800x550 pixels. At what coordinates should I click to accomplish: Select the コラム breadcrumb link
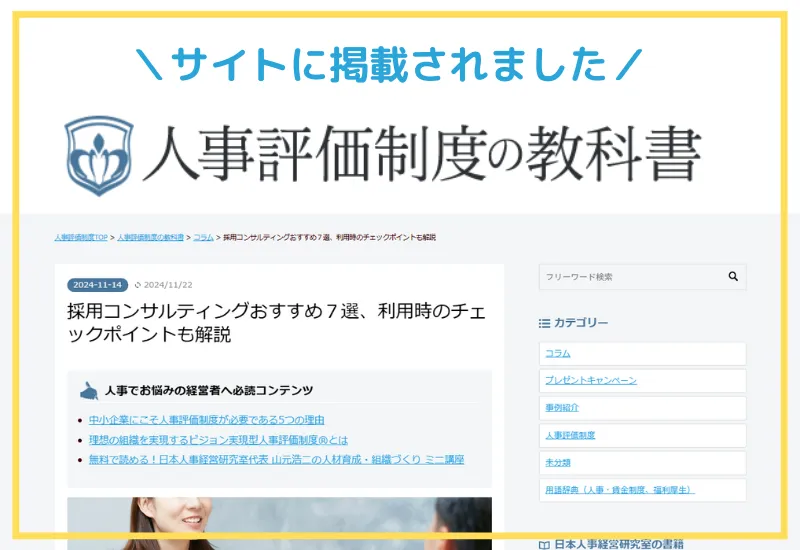[203, 238]
